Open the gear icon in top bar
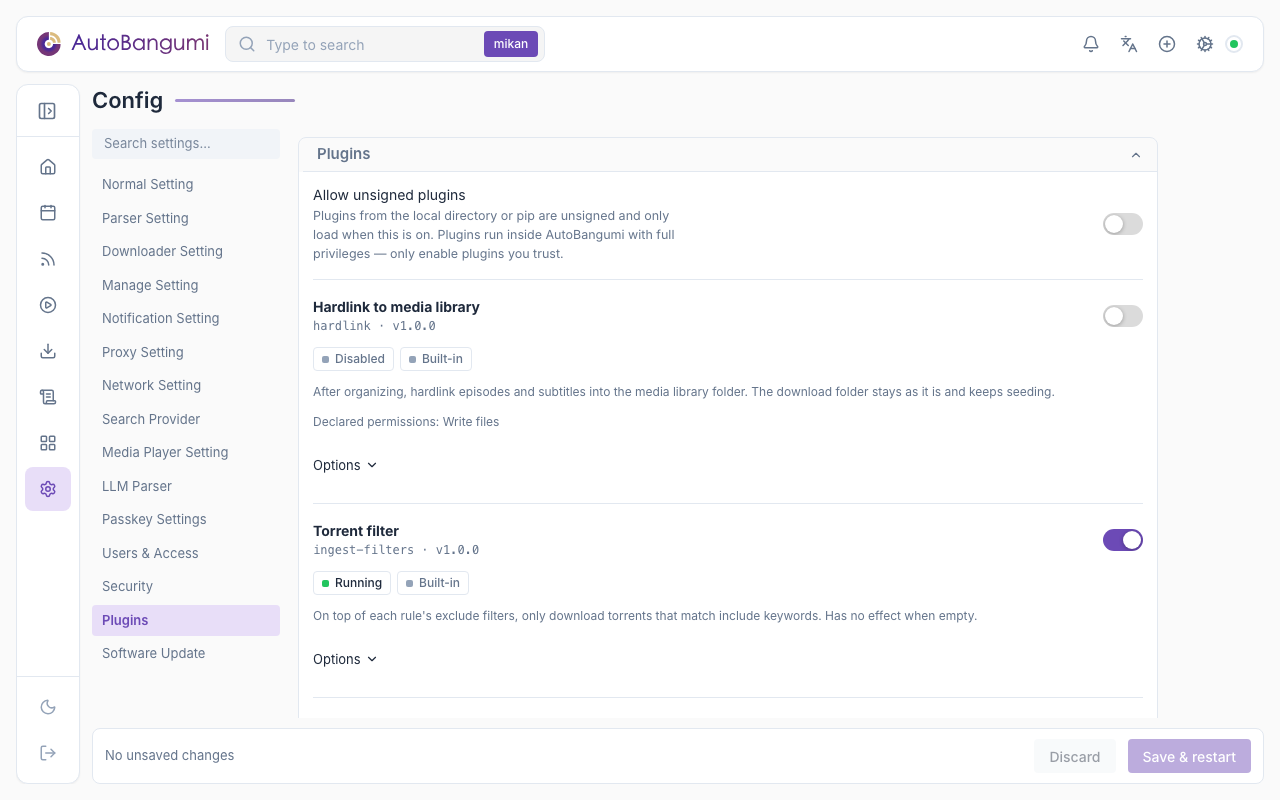This screenshot has width=1280, height=800. point(1205,44)
